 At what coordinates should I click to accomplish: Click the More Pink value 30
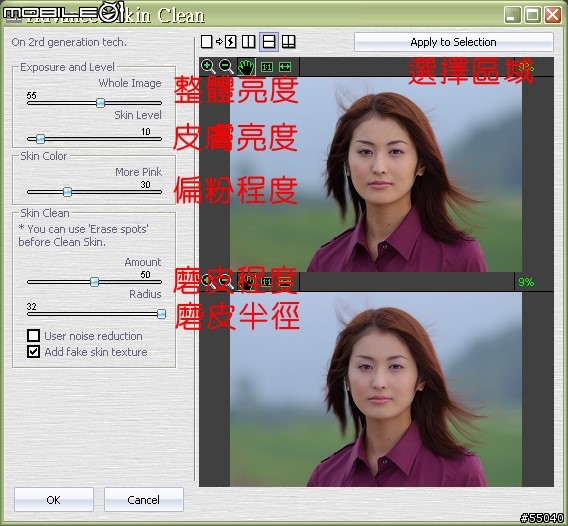(145, 184)
